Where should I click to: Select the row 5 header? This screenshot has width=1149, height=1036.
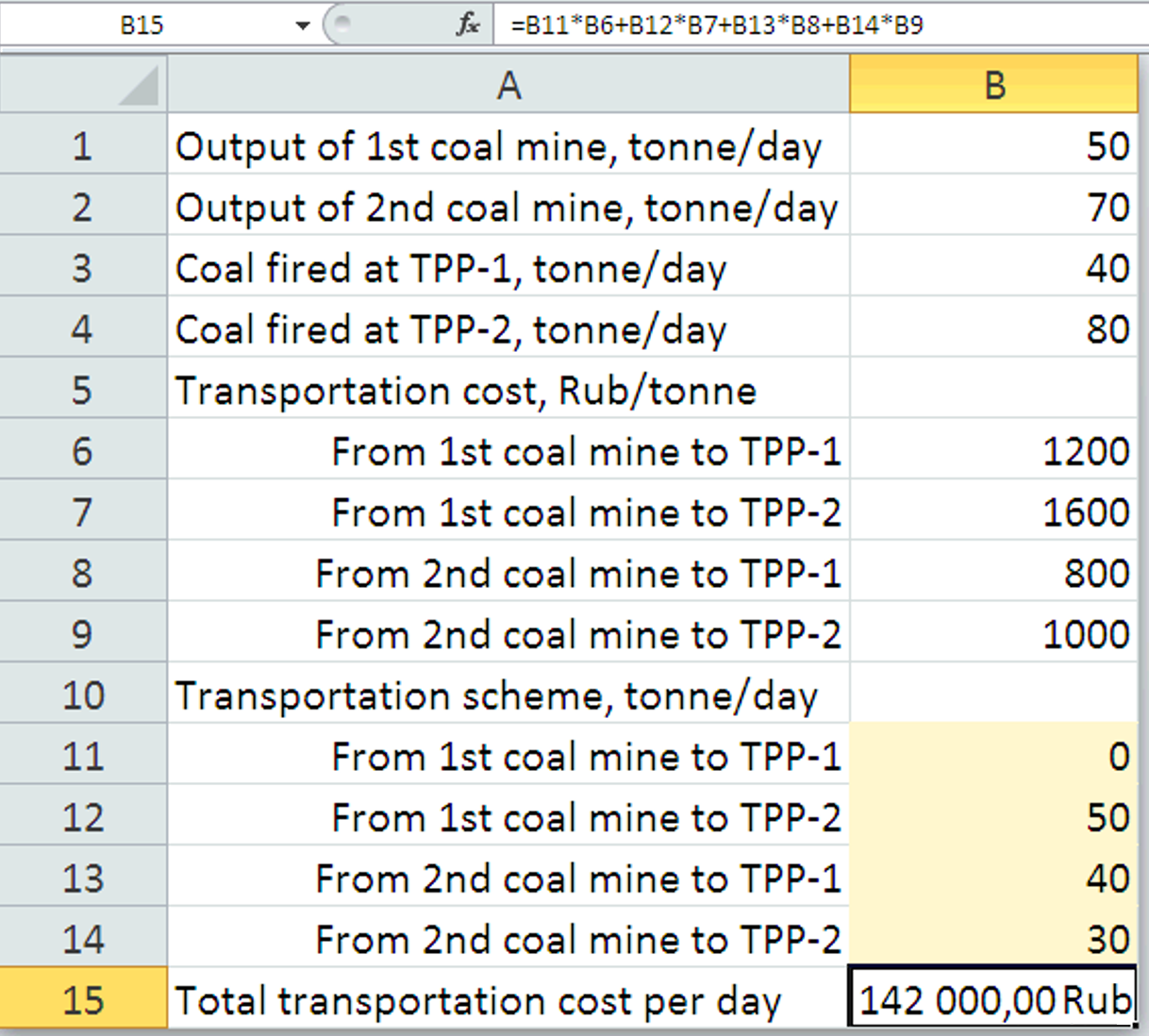(83, 390)
